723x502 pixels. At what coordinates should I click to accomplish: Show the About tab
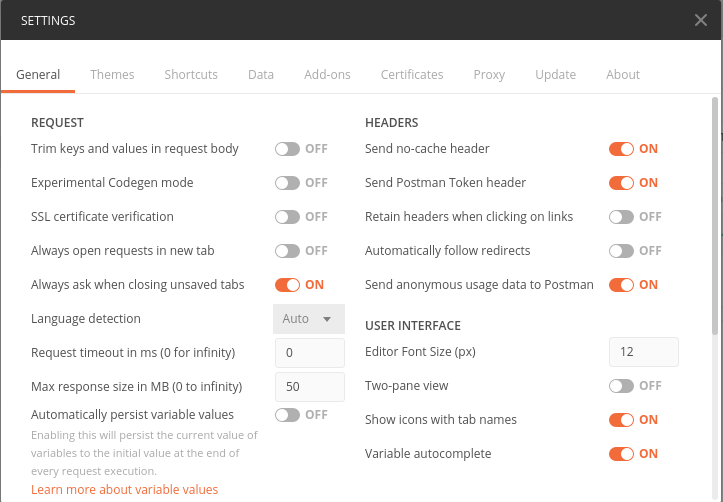(x=623, y=74)
